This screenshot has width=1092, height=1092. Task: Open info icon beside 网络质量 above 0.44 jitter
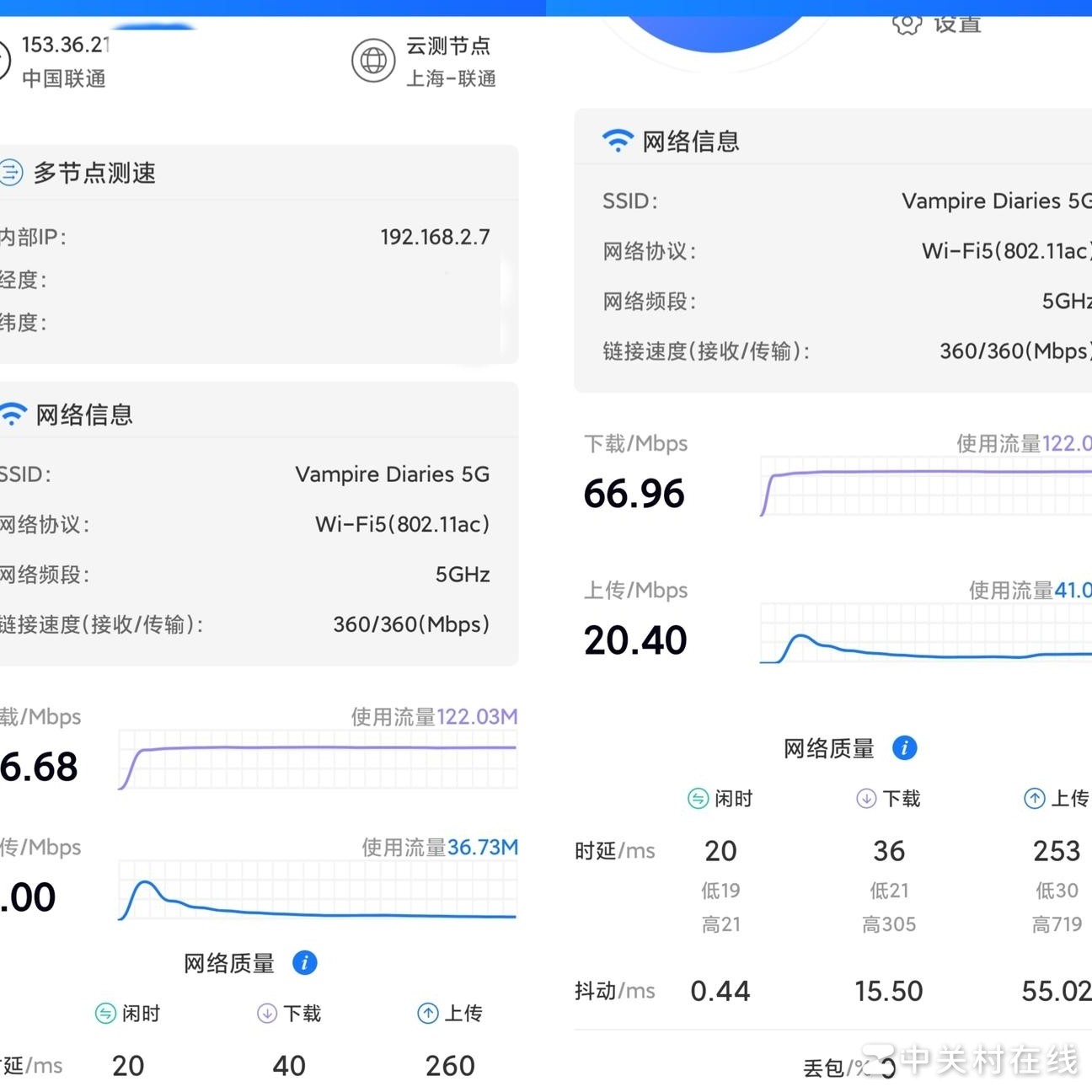[904, 747]
